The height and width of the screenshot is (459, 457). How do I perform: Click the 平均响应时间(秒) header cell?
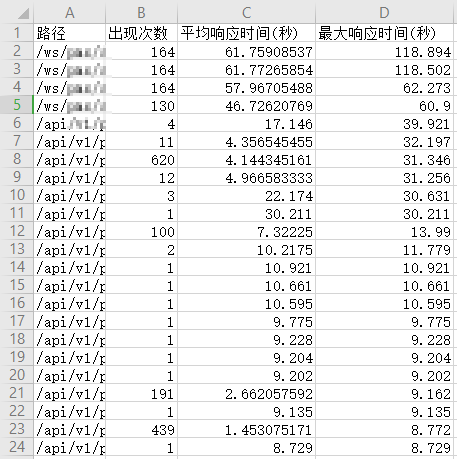(x=246, y=33)
